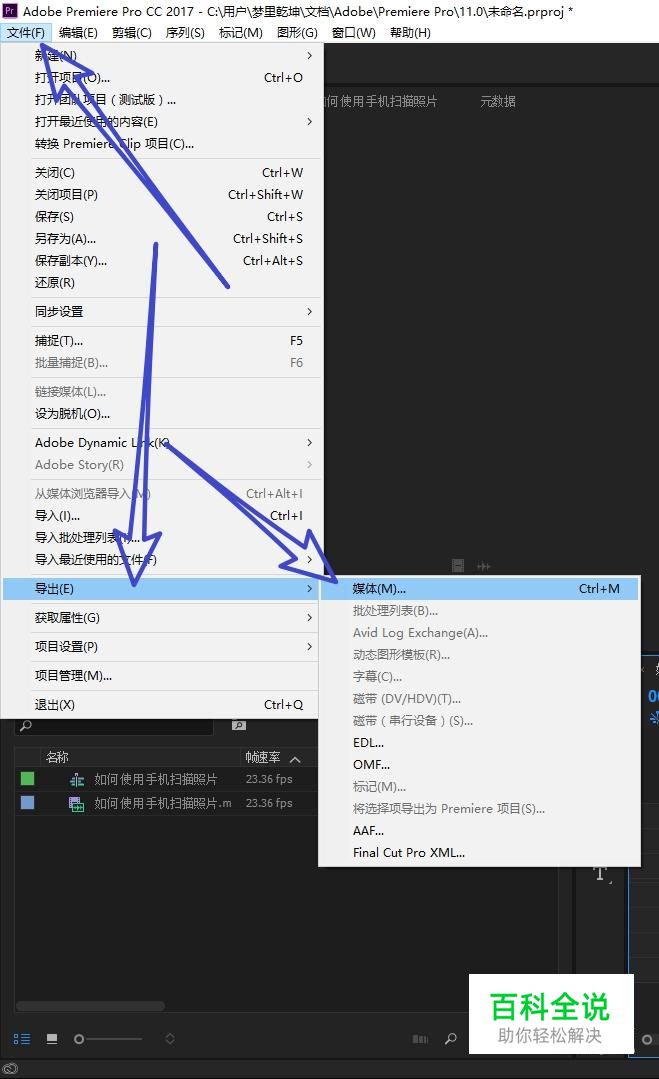Open the 剪辑(C) menu
659x1079 pixels.
(x=131, y=32)
